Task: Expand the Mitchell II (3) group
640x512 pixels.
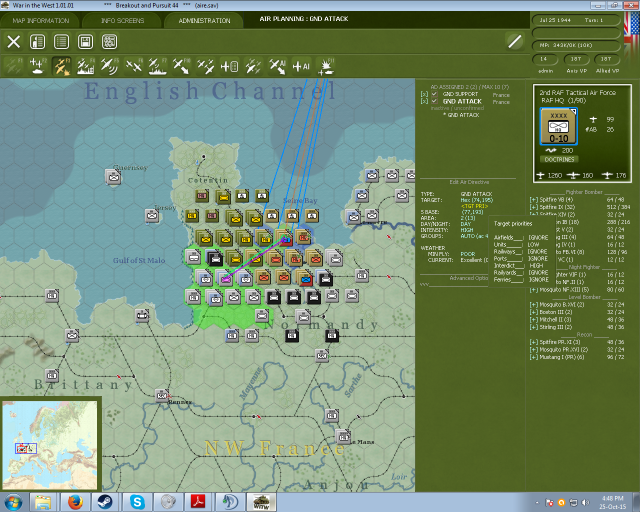Action: [x=533, y=320]
